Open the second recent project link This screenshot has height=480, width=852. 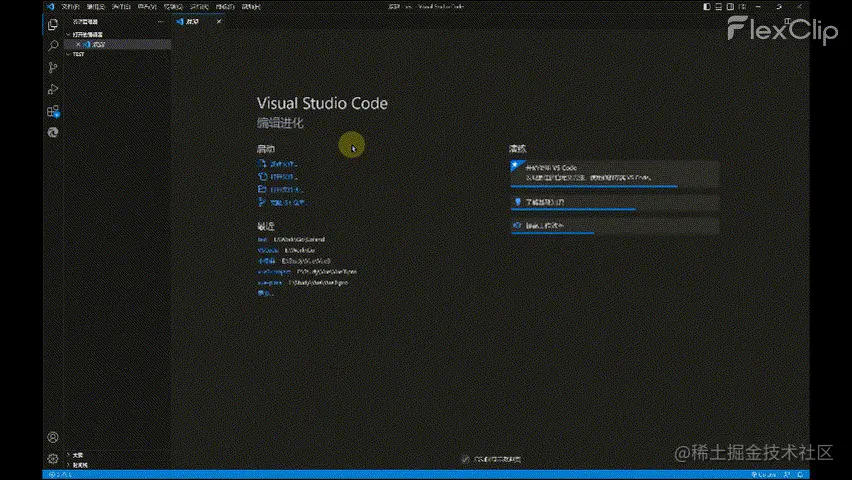coord(268,250)
